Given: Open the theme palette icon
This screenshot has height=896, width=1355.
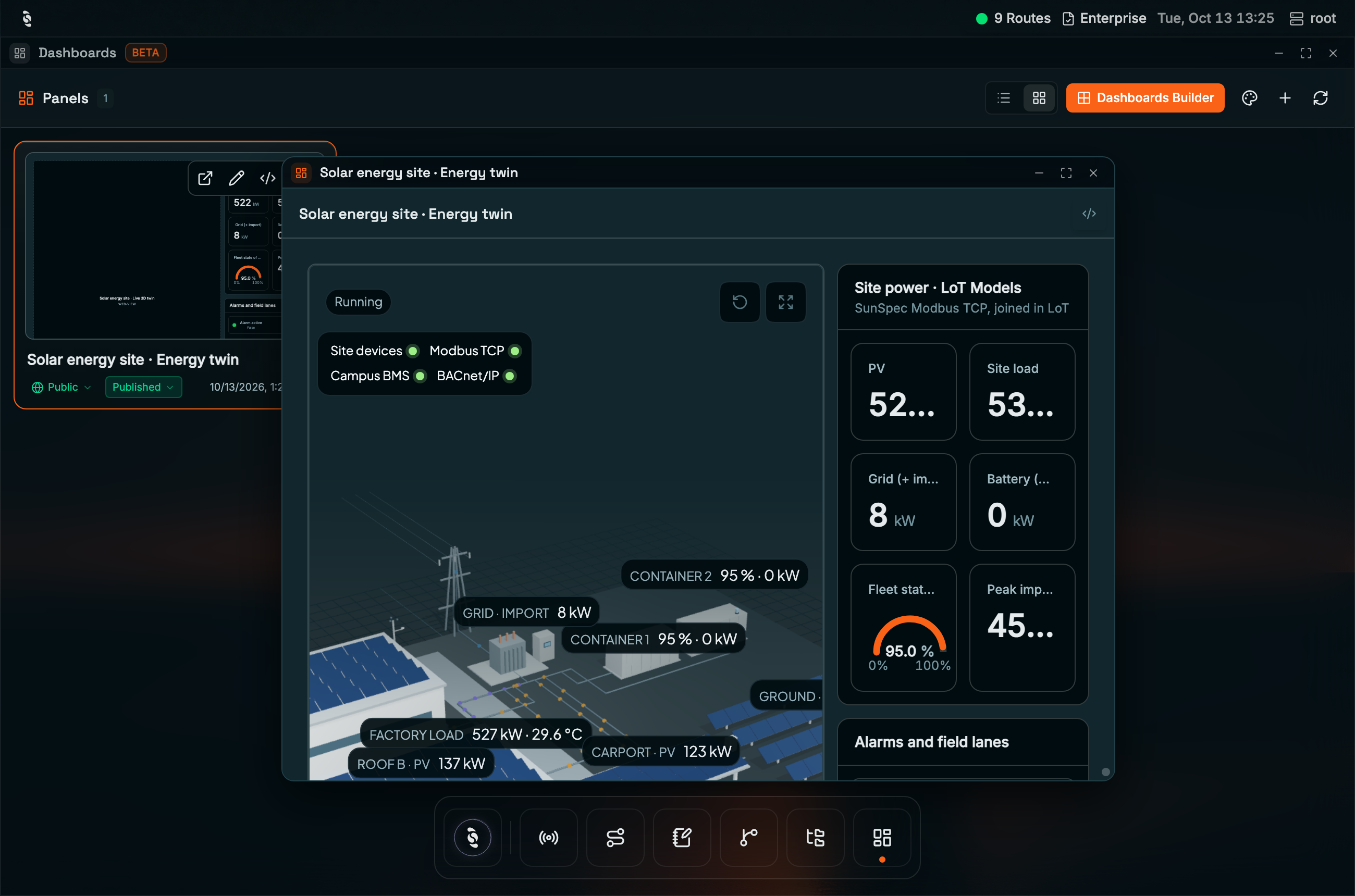Looking at the screenshot, I should coord(1249,98).
